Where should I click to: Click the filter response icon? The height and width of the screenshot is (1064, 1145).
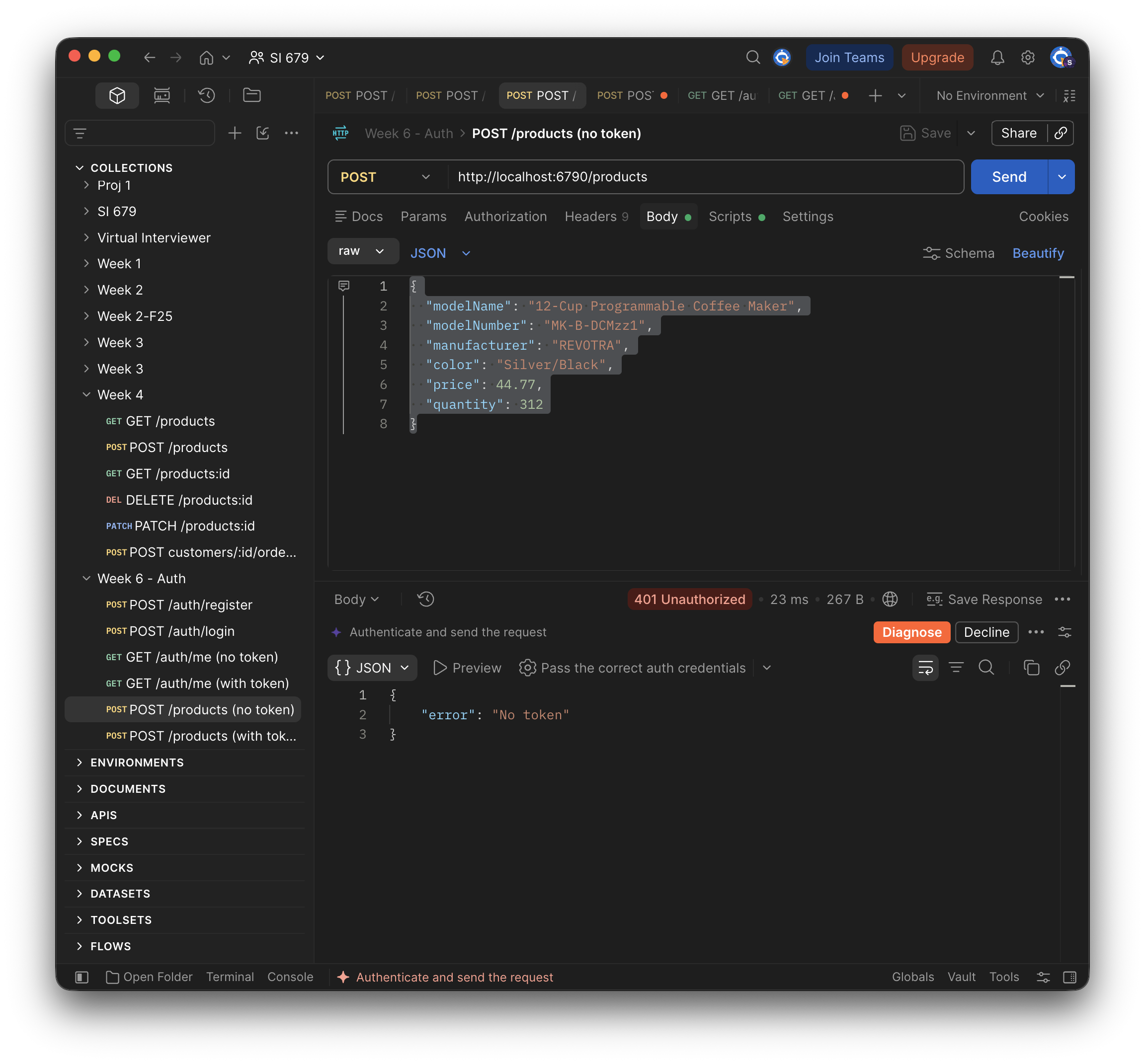coord(956,668)
